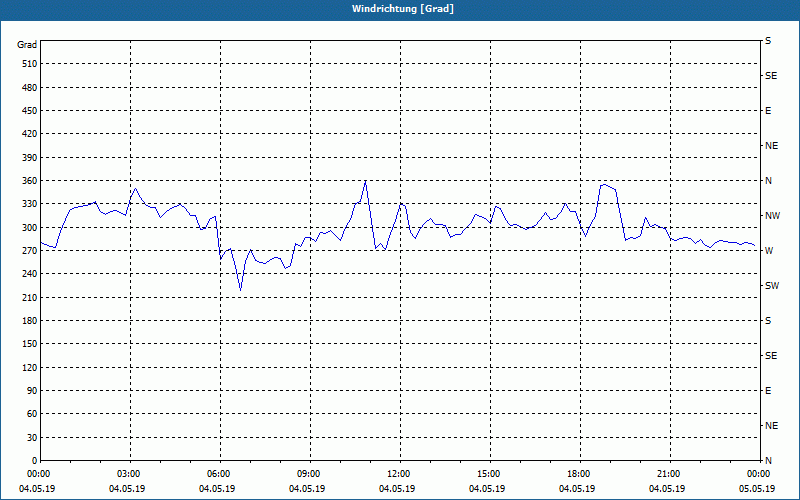
Task: Click the W compass label on the right axis
Action: [x=769, y=251]
